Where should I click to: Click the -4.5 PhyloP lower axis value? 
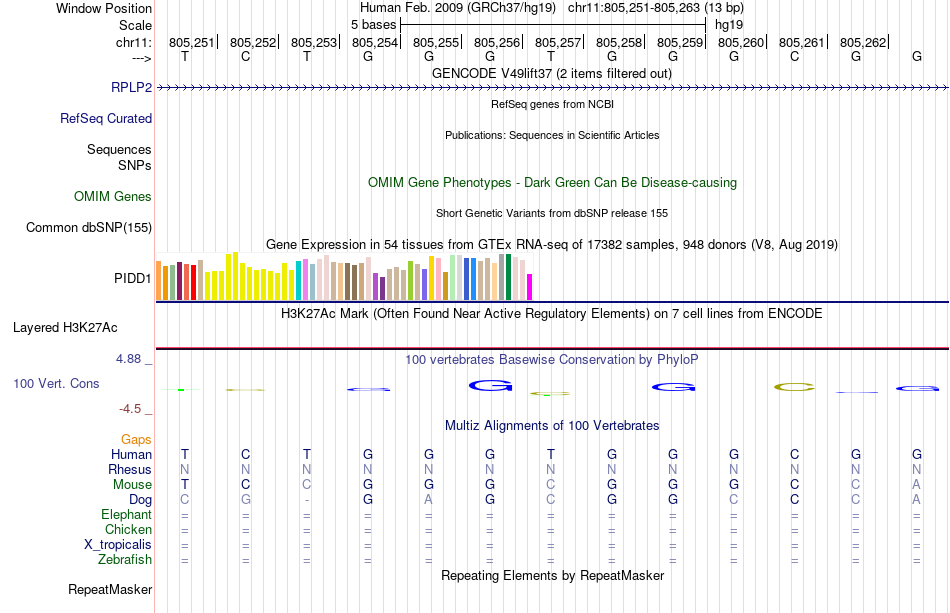pyautogui.click(x=130, y=409)
